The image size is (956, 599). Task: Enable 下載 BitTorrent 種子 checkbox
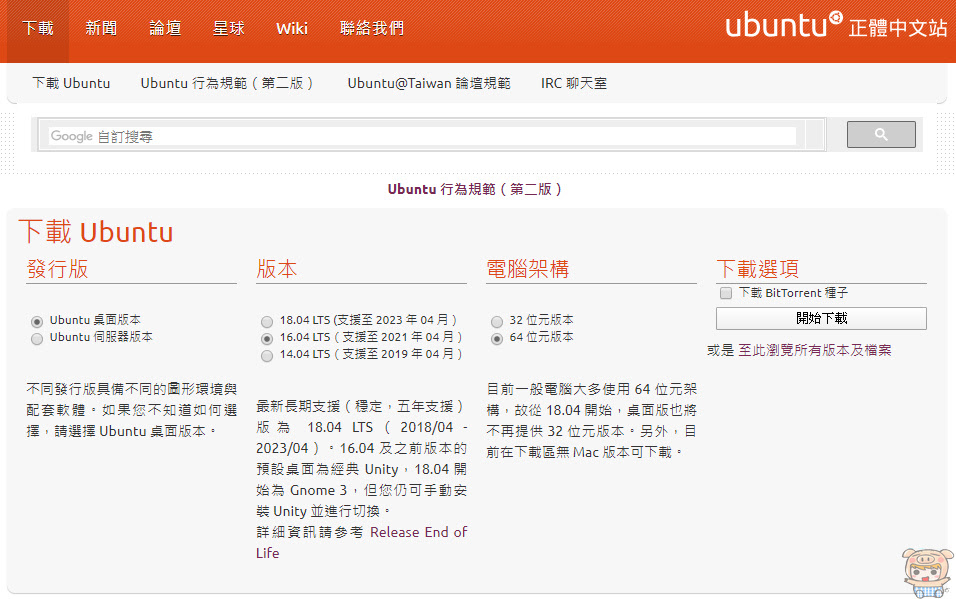tap(726, 293)
